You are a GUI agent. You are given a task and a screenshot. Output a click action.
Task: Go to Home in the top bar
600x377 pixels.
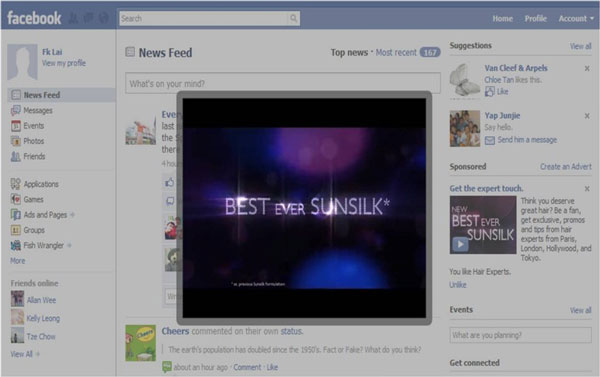(502, 18)
